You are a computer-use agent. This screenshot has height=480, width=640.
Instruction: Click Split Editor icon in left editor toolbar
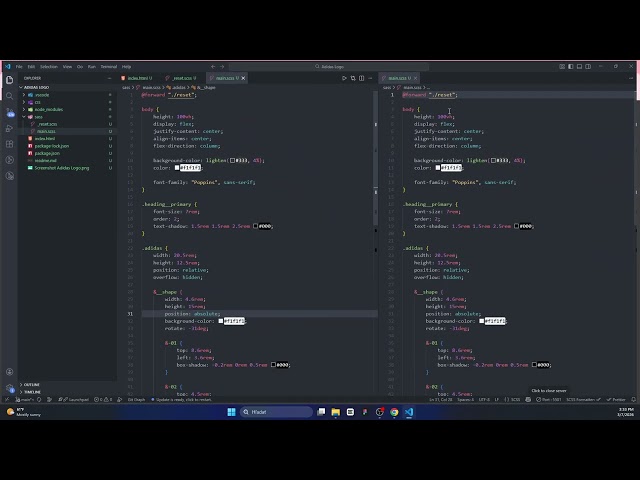click(362, 78)
